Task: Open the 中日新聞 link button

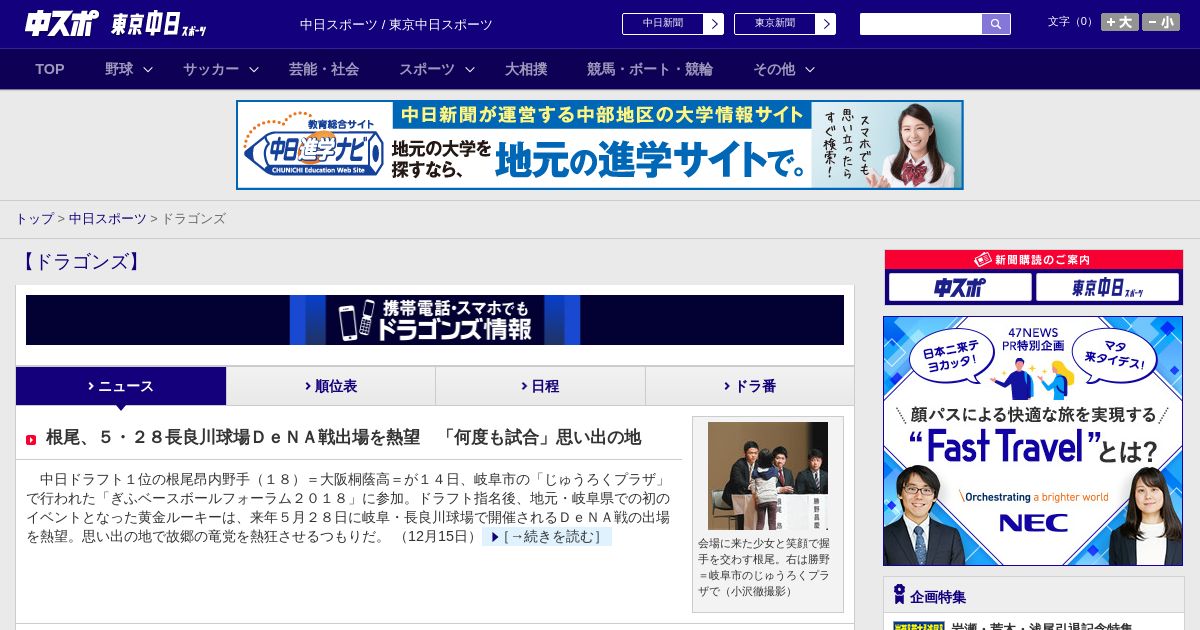Action: coord(663,24)
